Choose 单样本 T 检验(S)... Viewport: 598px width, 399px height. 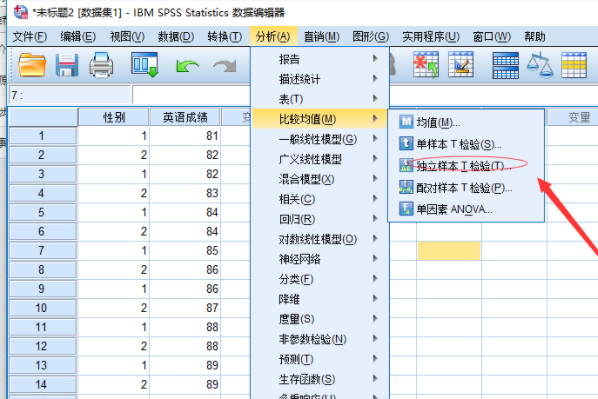tap(466, 144)
